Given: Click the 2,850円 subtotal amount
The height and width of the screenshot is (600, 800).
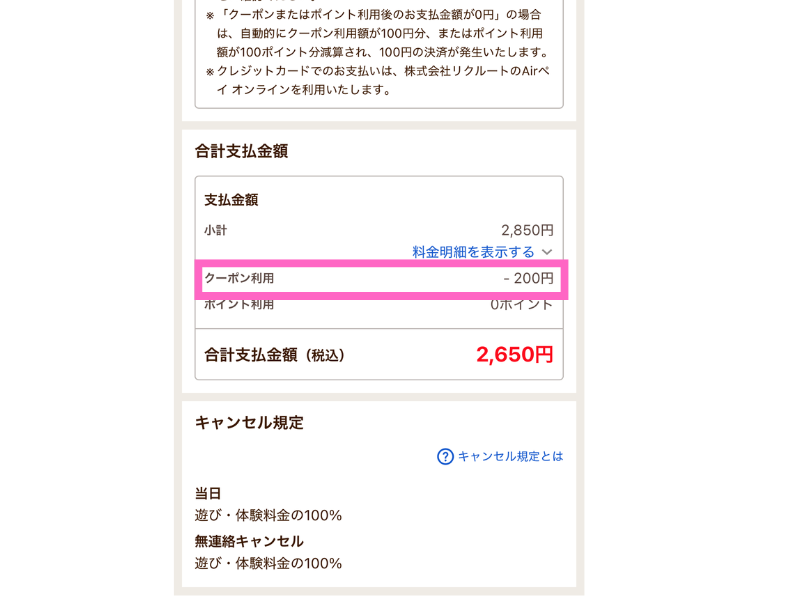Looking at the screenshot, I should [x=528, y=230].
